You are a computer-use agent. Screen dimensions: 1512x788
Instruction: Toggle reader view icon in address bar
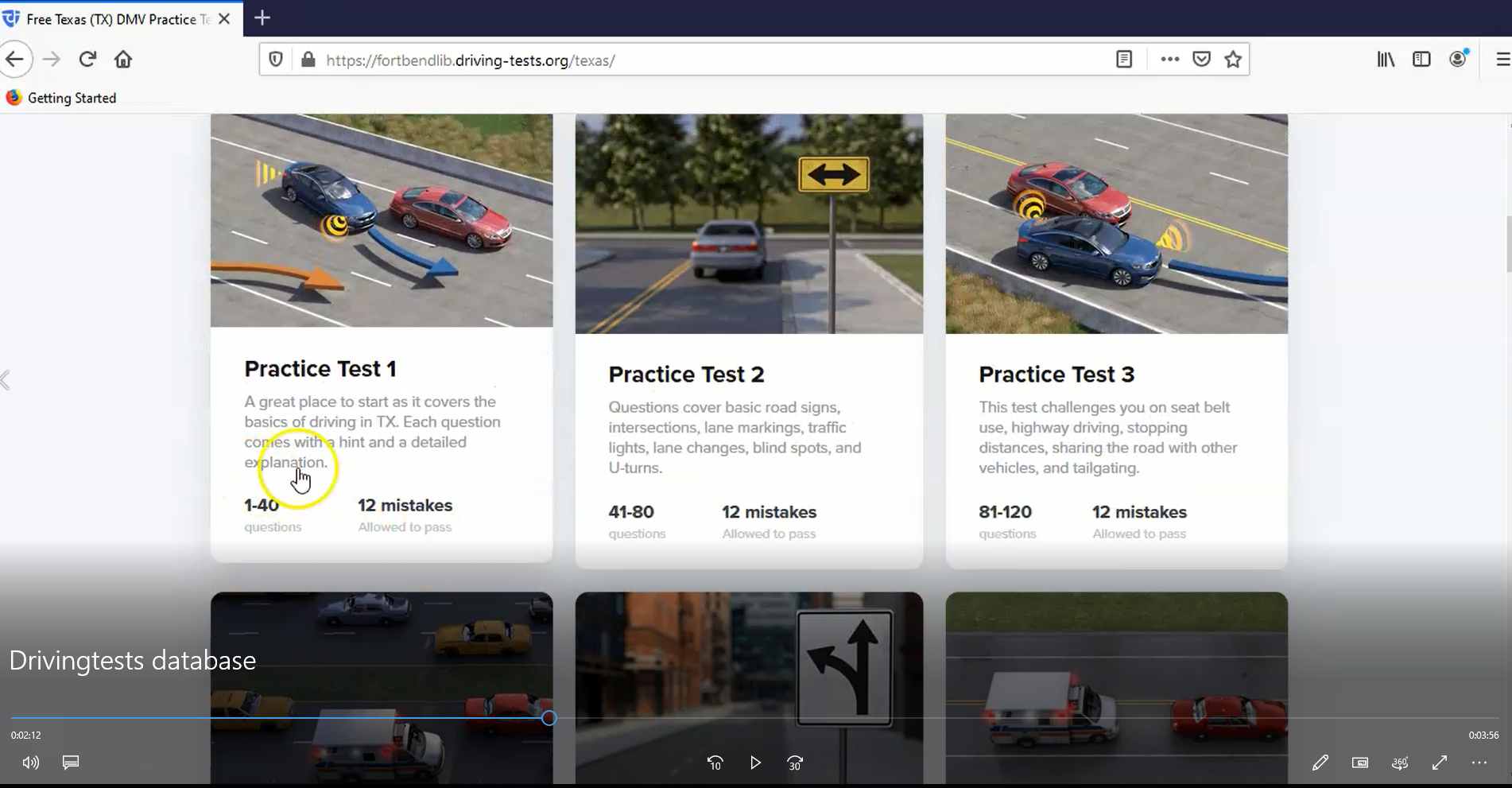coord(1124,60)
